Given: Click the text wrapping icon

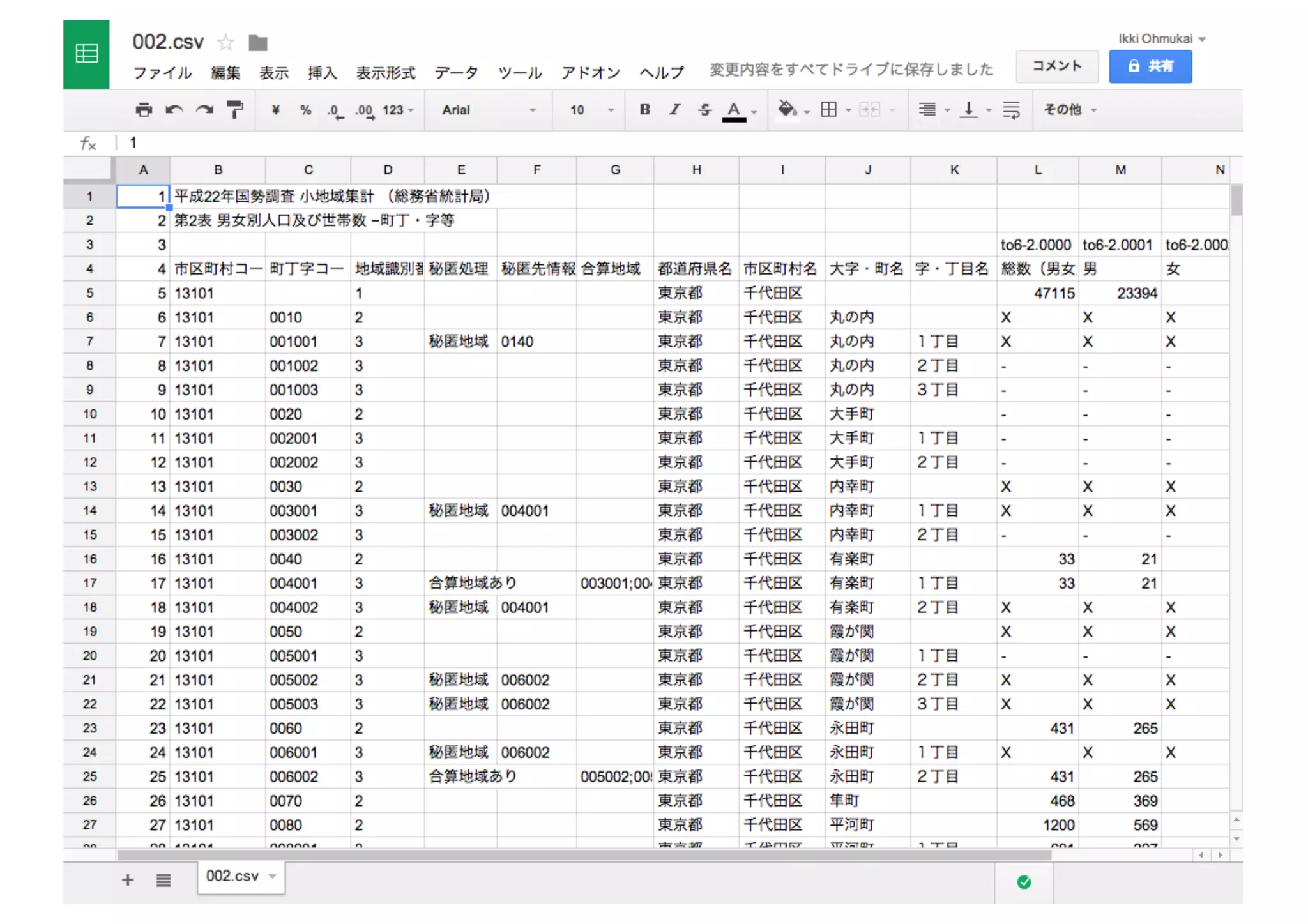Looking at the screenshot, I should 1011,110.
